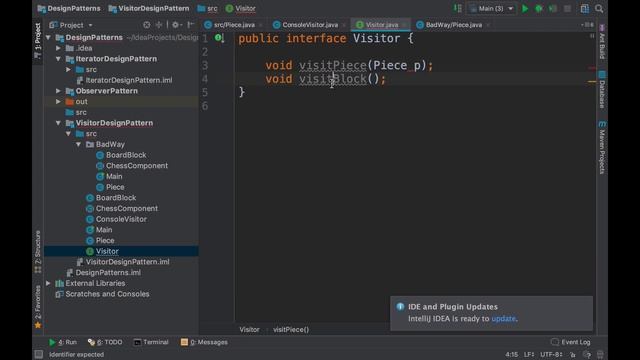Viewport: 640px width, 360px height.
Task: Toggle the 1: Project side tool window
Action: (x=38, y=41)
